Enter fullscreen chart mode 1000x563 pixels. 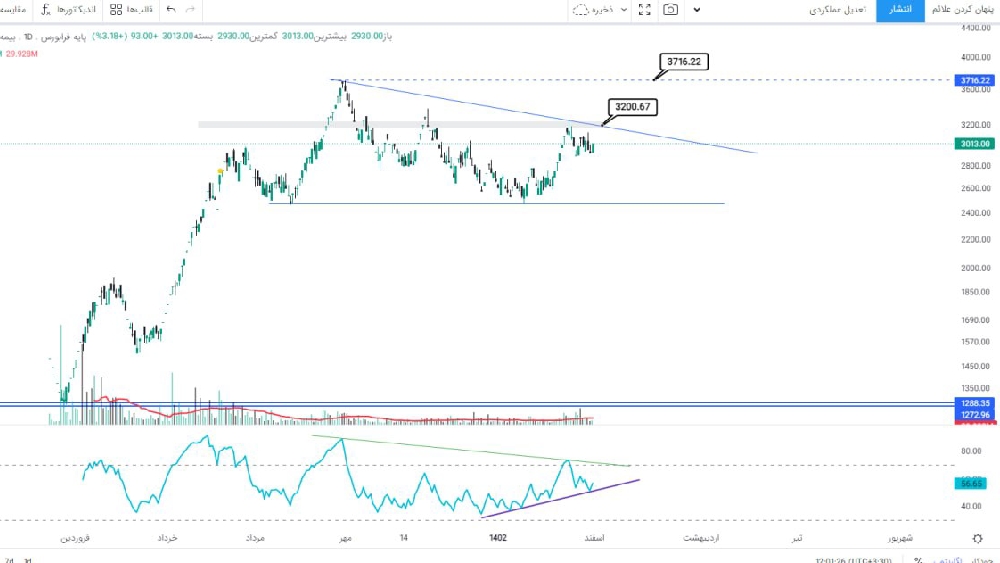tap(645, 10)
